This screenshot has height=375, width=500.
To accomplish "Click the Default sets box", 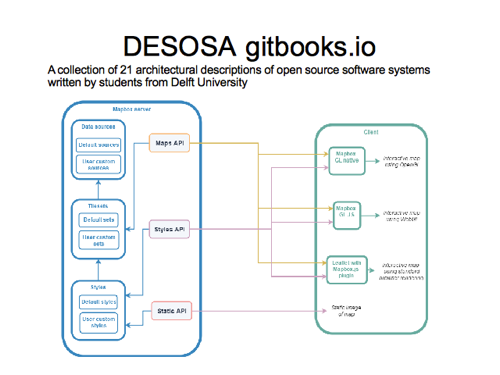I will [99, 220].
